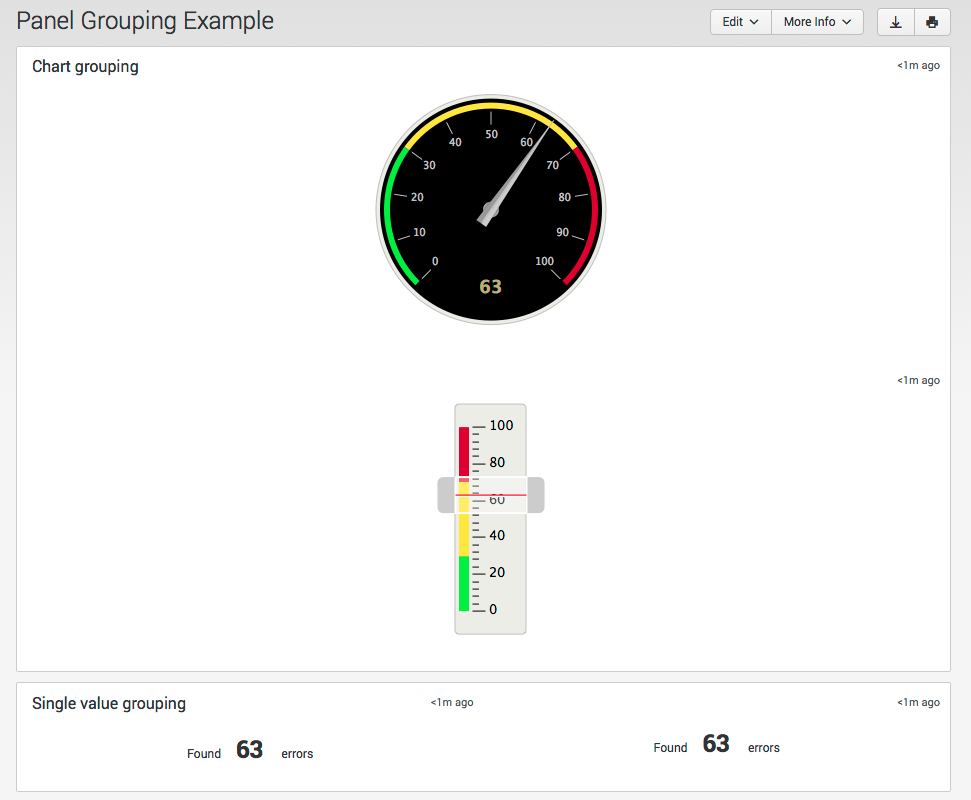Viewport: 971px width, 800px height.
Task: Click the 80 label on marker gauge
Action: (x=497, y=462)
